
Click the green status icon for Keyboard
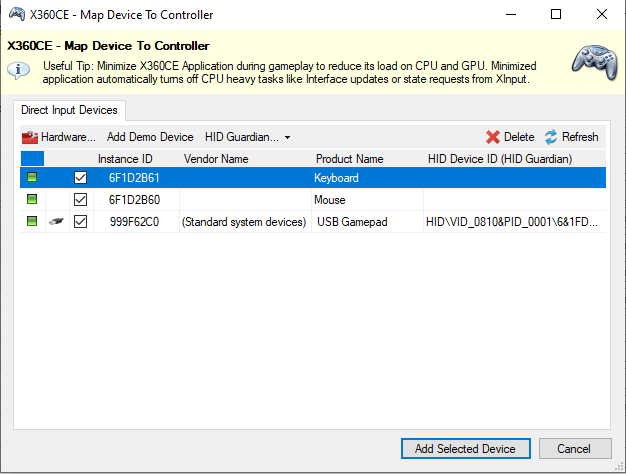coord(32,178)
